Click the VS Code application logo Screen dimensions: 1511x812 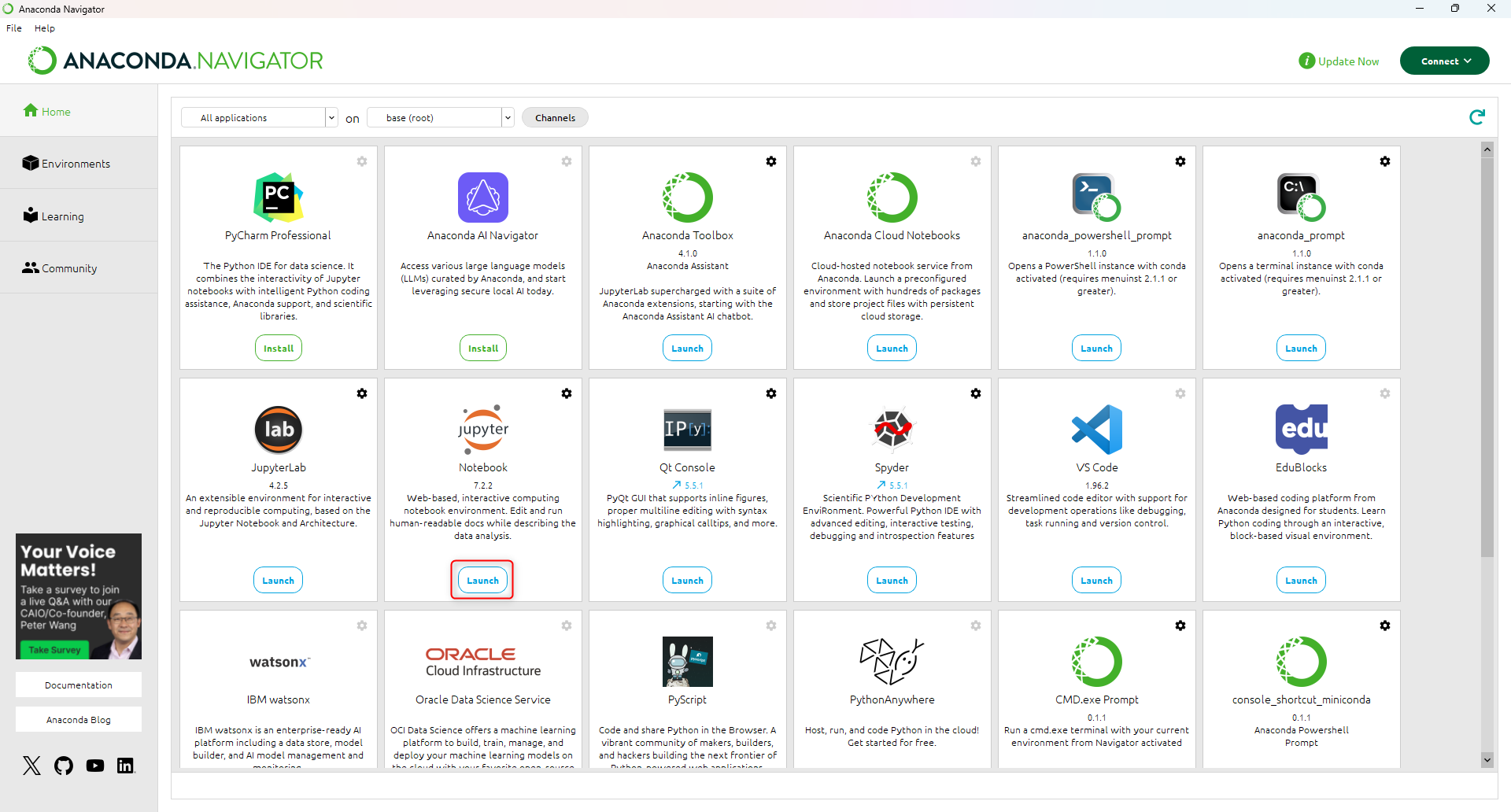point(1097,430)
